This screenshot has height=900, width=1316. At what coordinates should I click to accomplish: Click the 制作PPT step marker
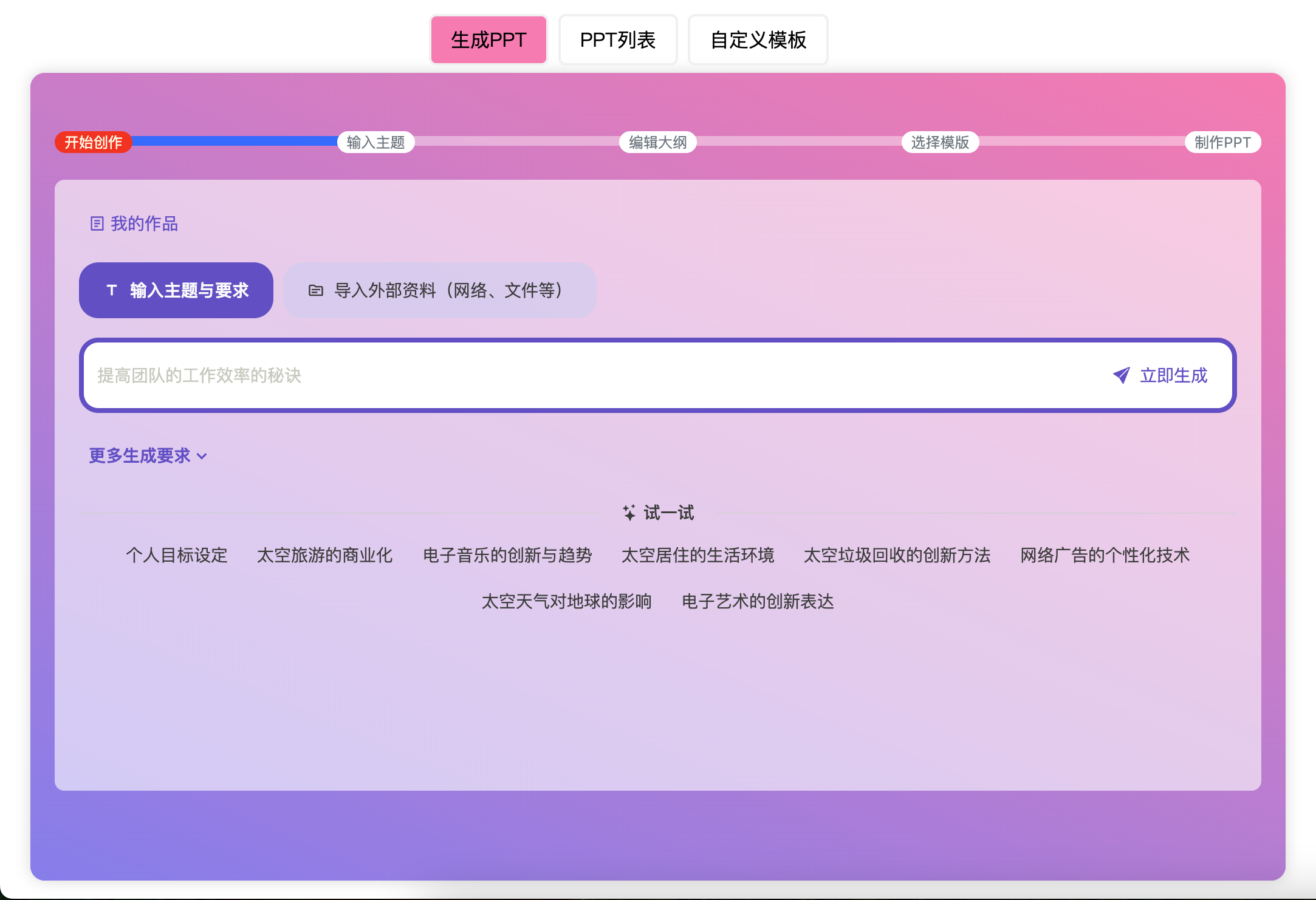point(1222,142)
